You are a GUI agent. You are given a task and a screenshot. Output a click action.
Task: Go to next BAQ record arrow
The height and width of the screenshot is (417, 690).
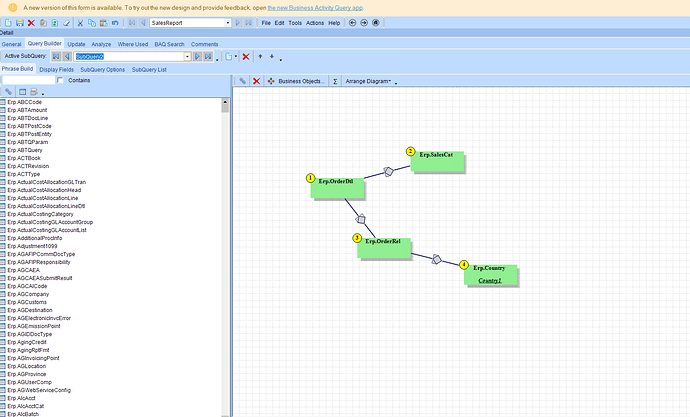point(238,23)
